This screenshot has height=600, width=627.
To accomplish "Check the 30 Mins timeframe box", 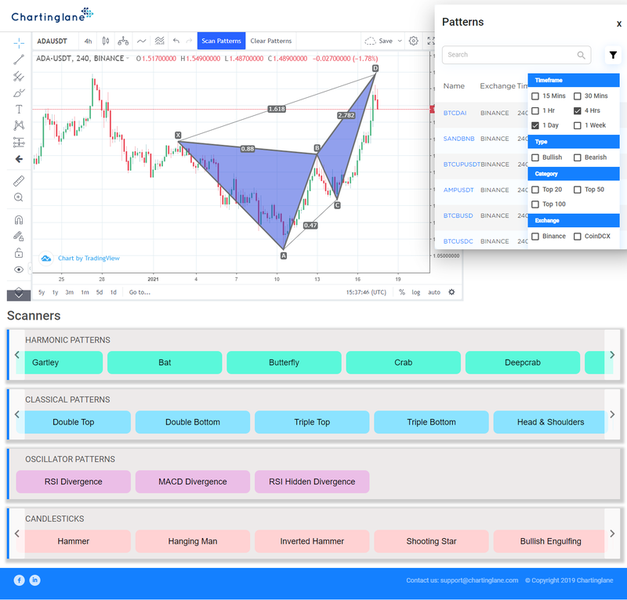I will tap(577, 96).
